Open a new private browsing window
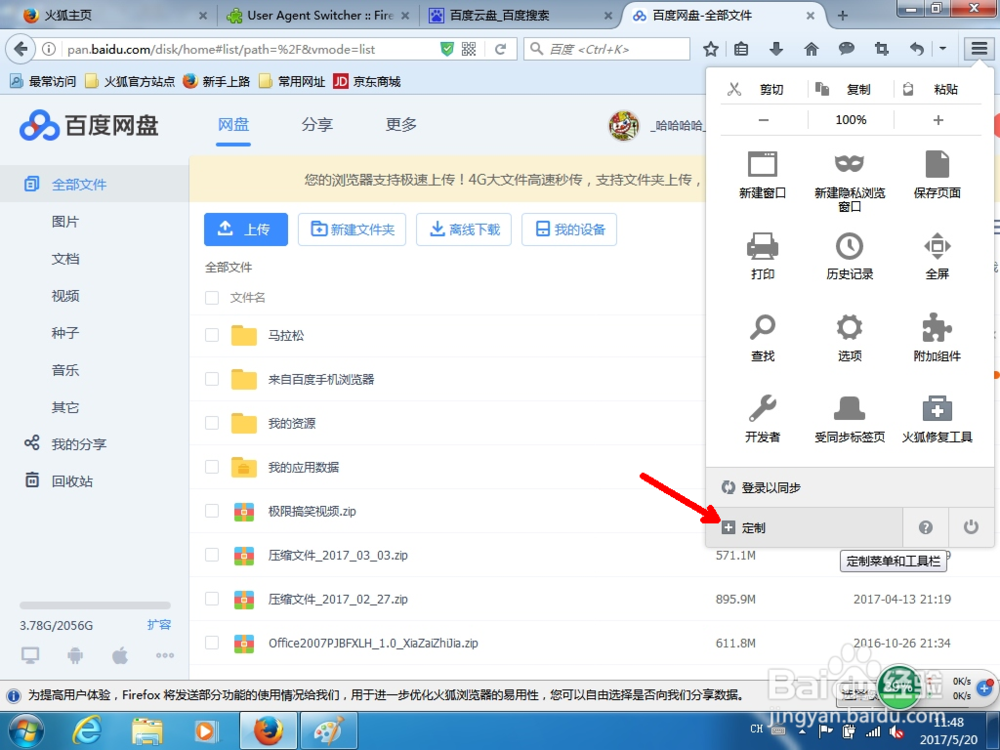Viewport: 1000px width, 750px height. 849,180
